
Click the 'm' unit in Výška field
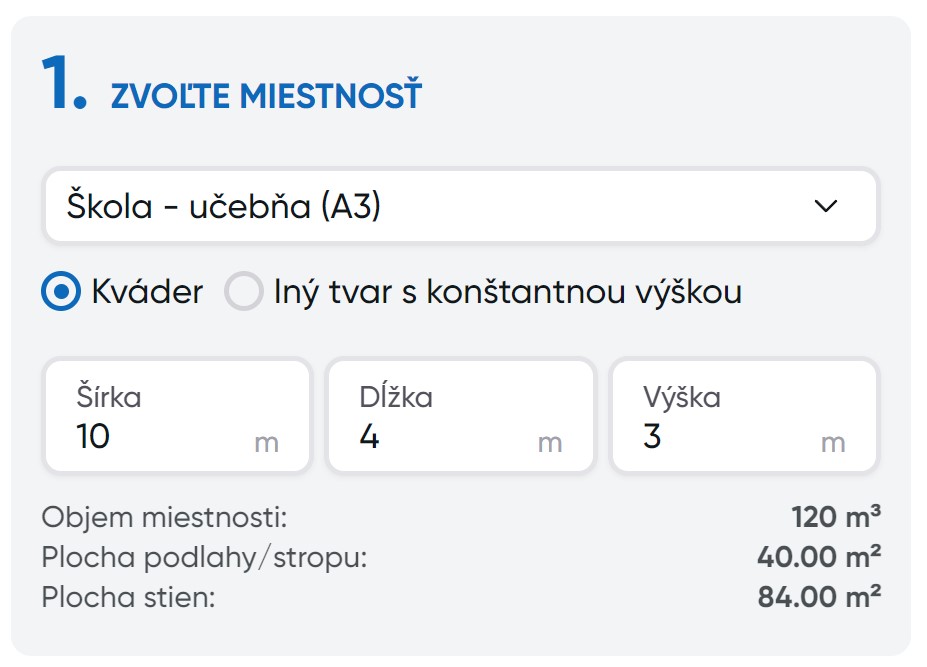click(833, 443)
